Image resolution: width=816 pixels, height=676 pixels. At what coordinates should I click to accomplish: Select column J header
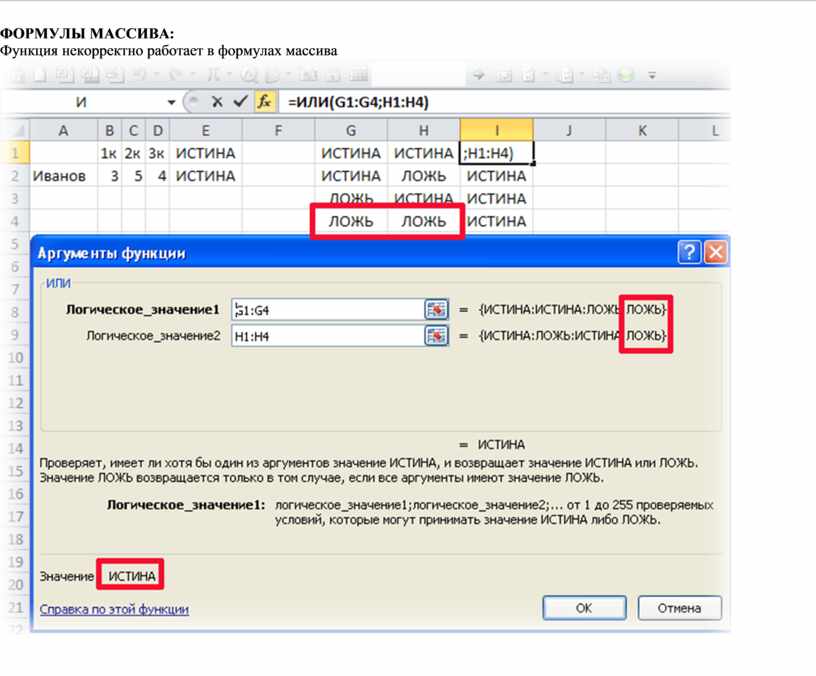pos(569,130)
